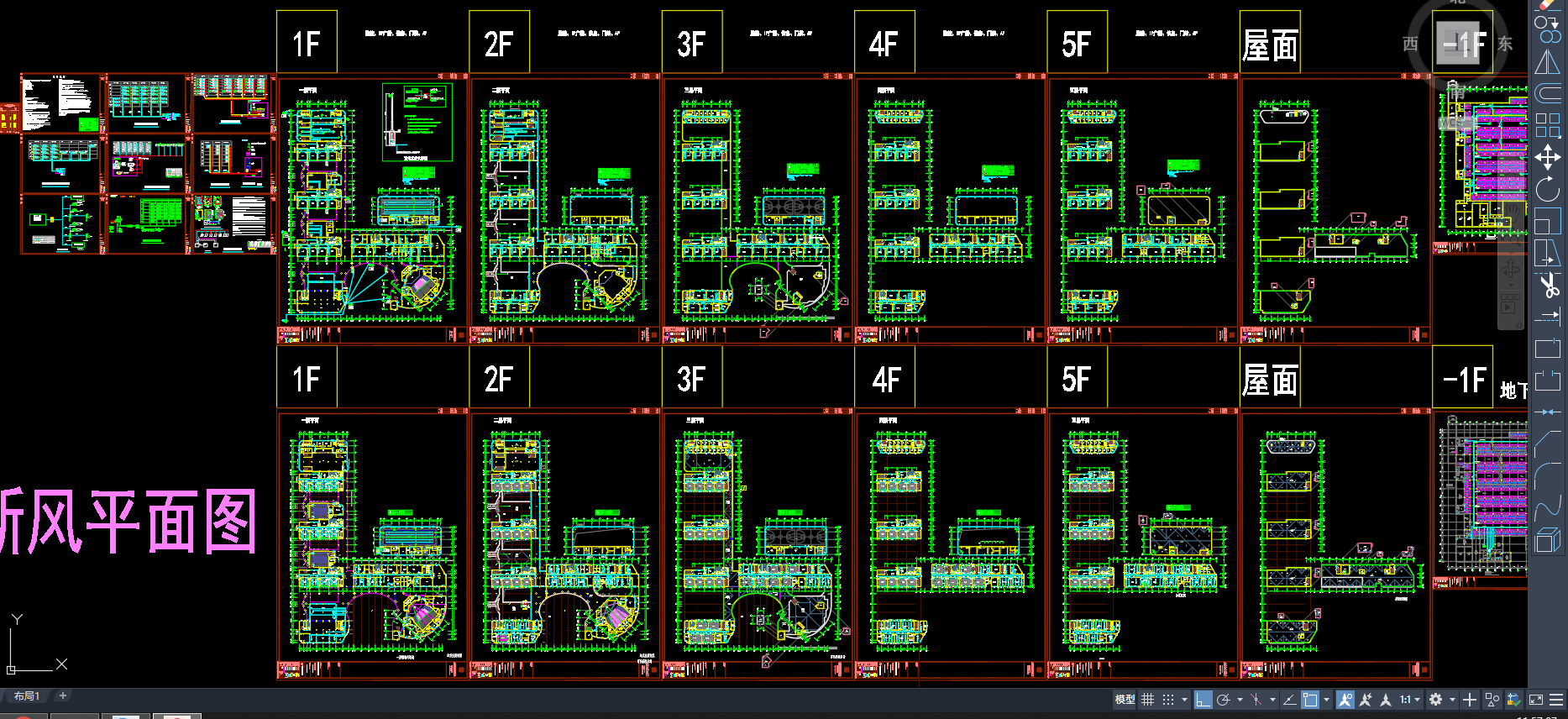Toggle the drawing grid display
The width and height of the screenshot is (1568, 719).
[1148, 700]
